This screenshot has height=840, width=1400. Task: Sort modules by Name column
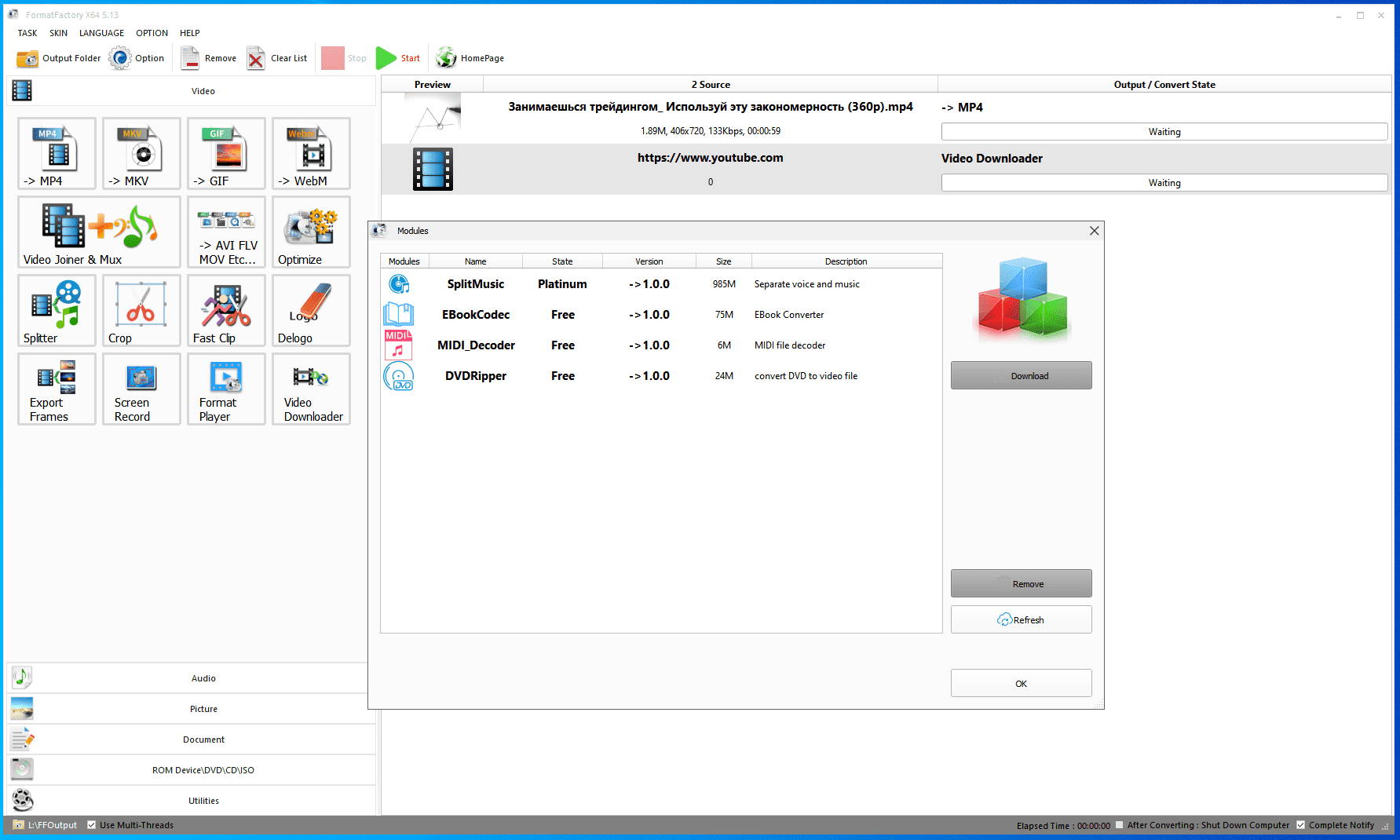click(x=475, y=261)
